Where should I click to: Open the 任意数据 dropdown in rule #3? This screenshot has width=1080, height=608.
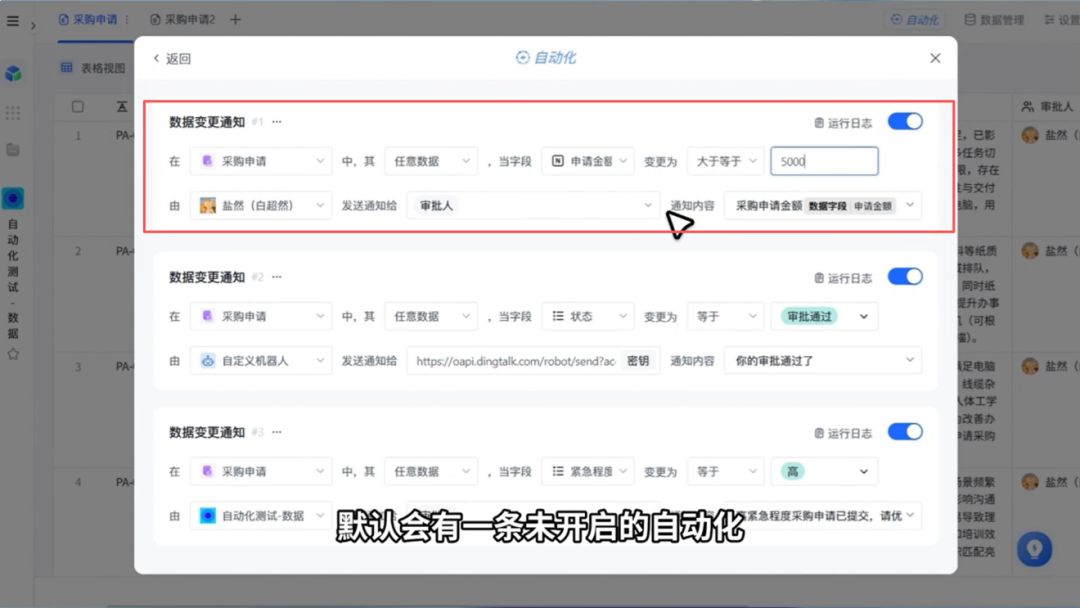(x=430, y=472)
